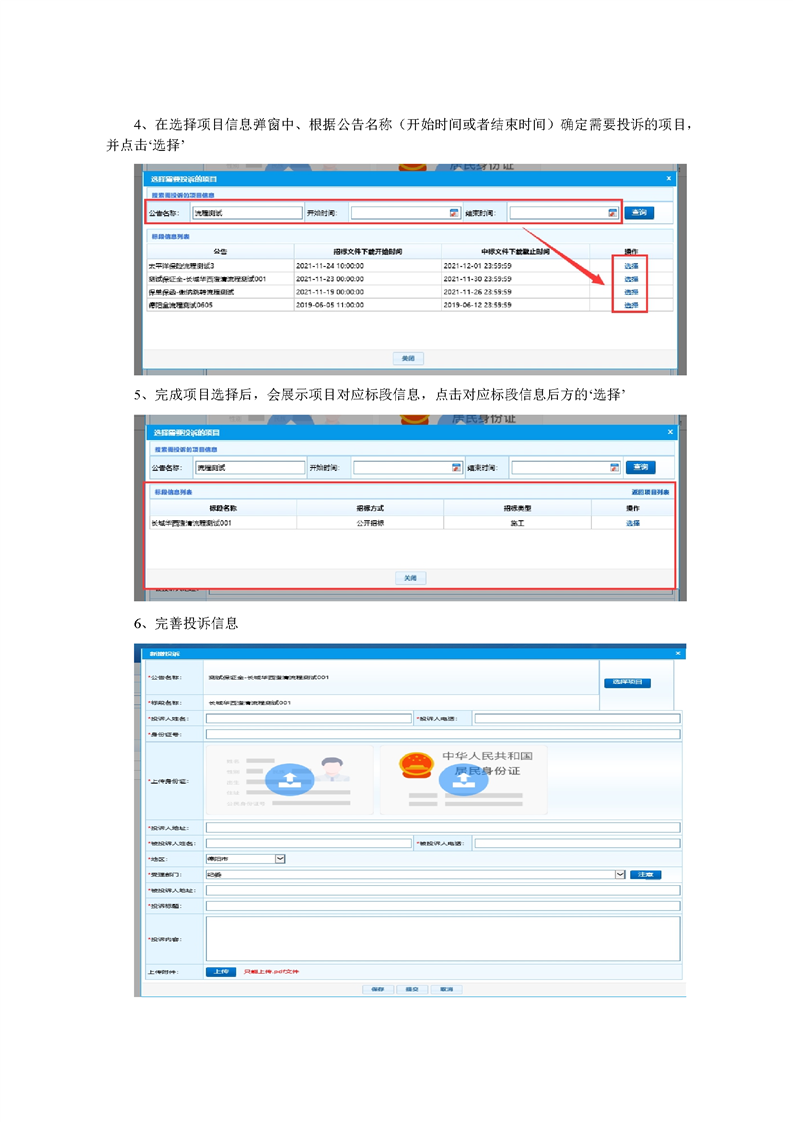
Task: Click 投诉人姓名 input field
Action: tap(309, 718)
